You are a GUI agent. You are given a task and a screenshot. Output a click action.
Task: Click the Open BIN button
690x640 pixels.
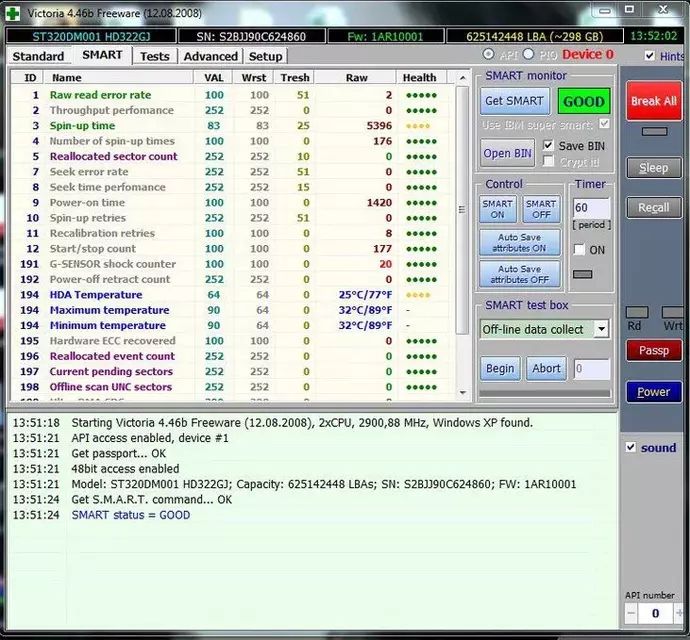point(507,153)
